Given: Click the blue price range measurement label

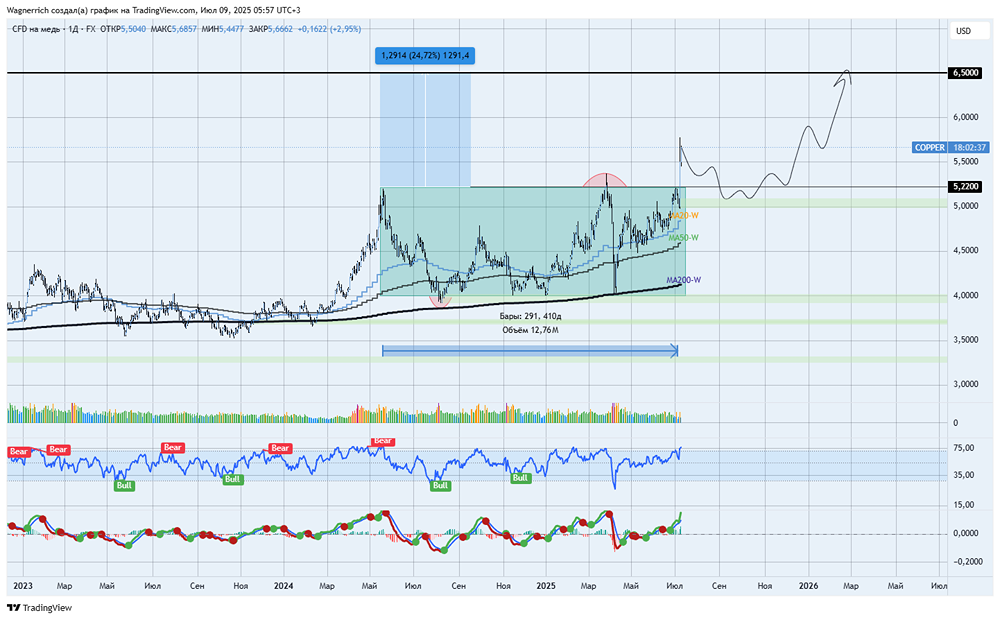Looking at the screenshot, I should [x=425, y=56].
